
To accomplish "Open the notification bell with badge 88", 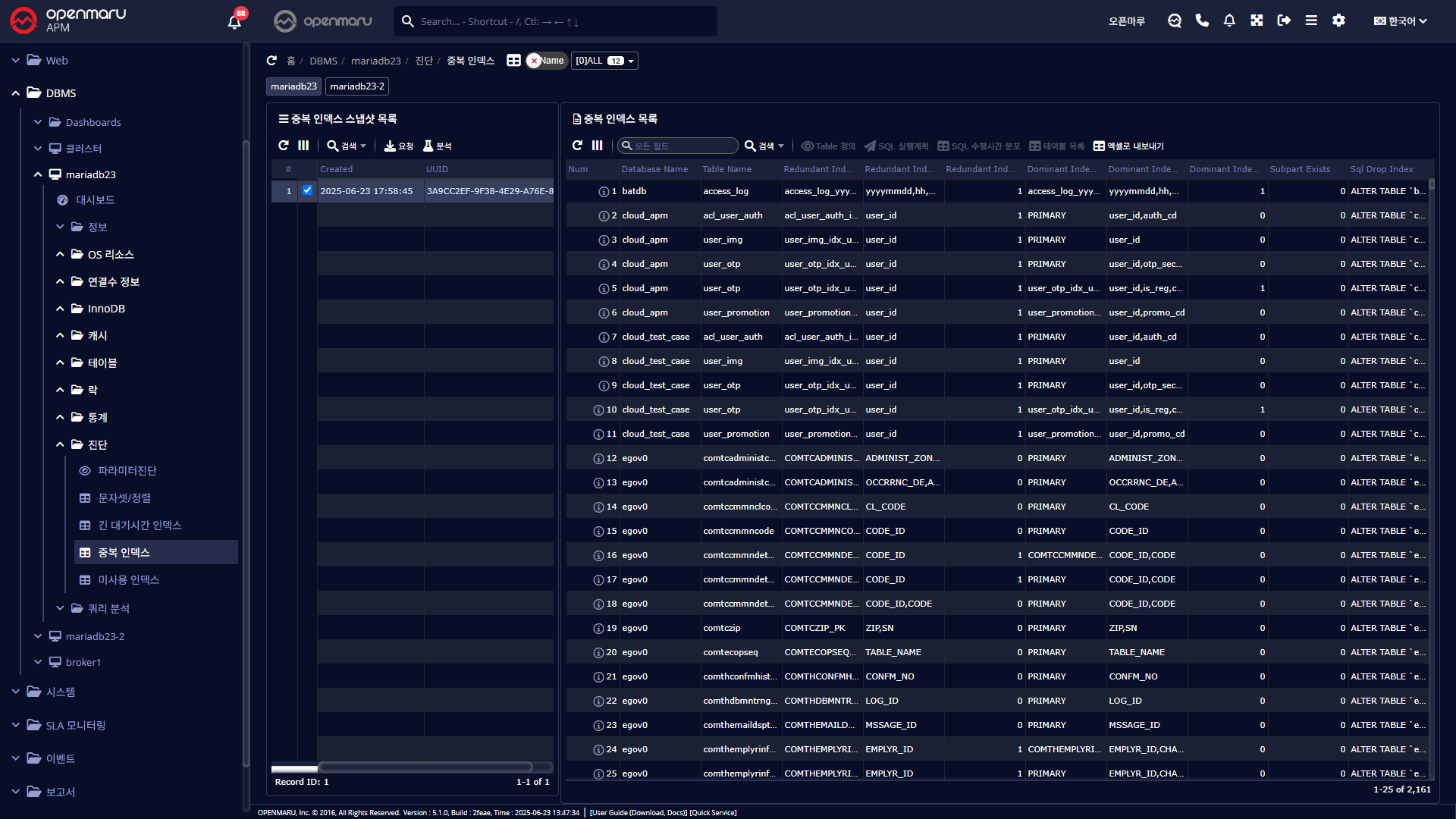I will click(235, 20).
